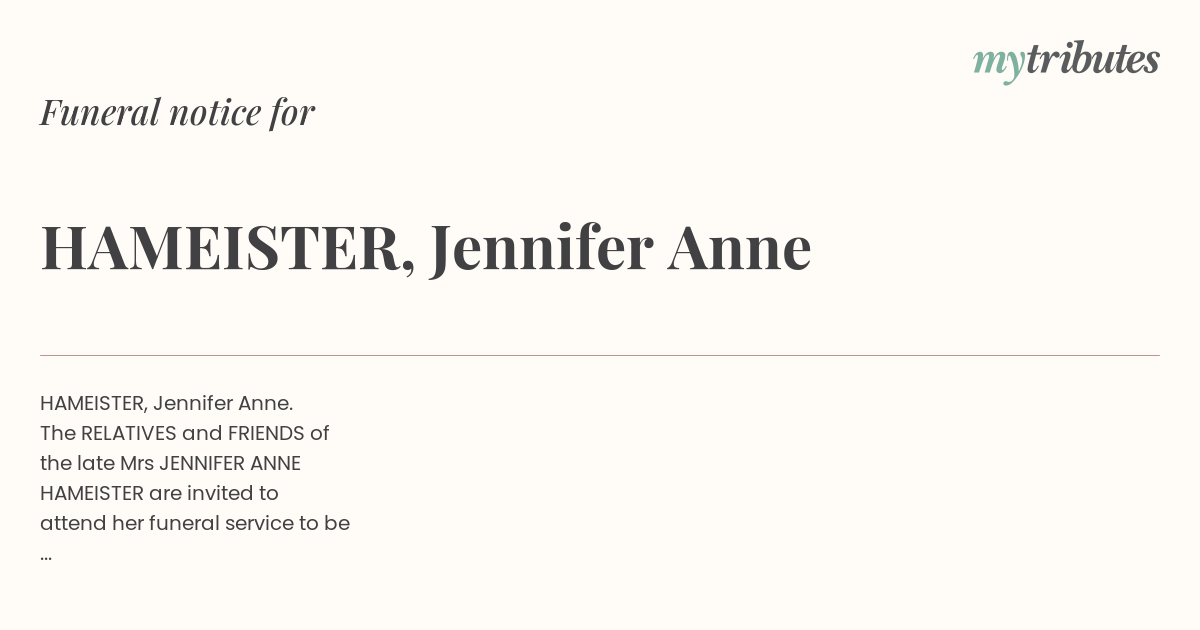The image size is (1200, 630).
Task: Click "Jennifer" in the large title
Action: coord(541,248)
